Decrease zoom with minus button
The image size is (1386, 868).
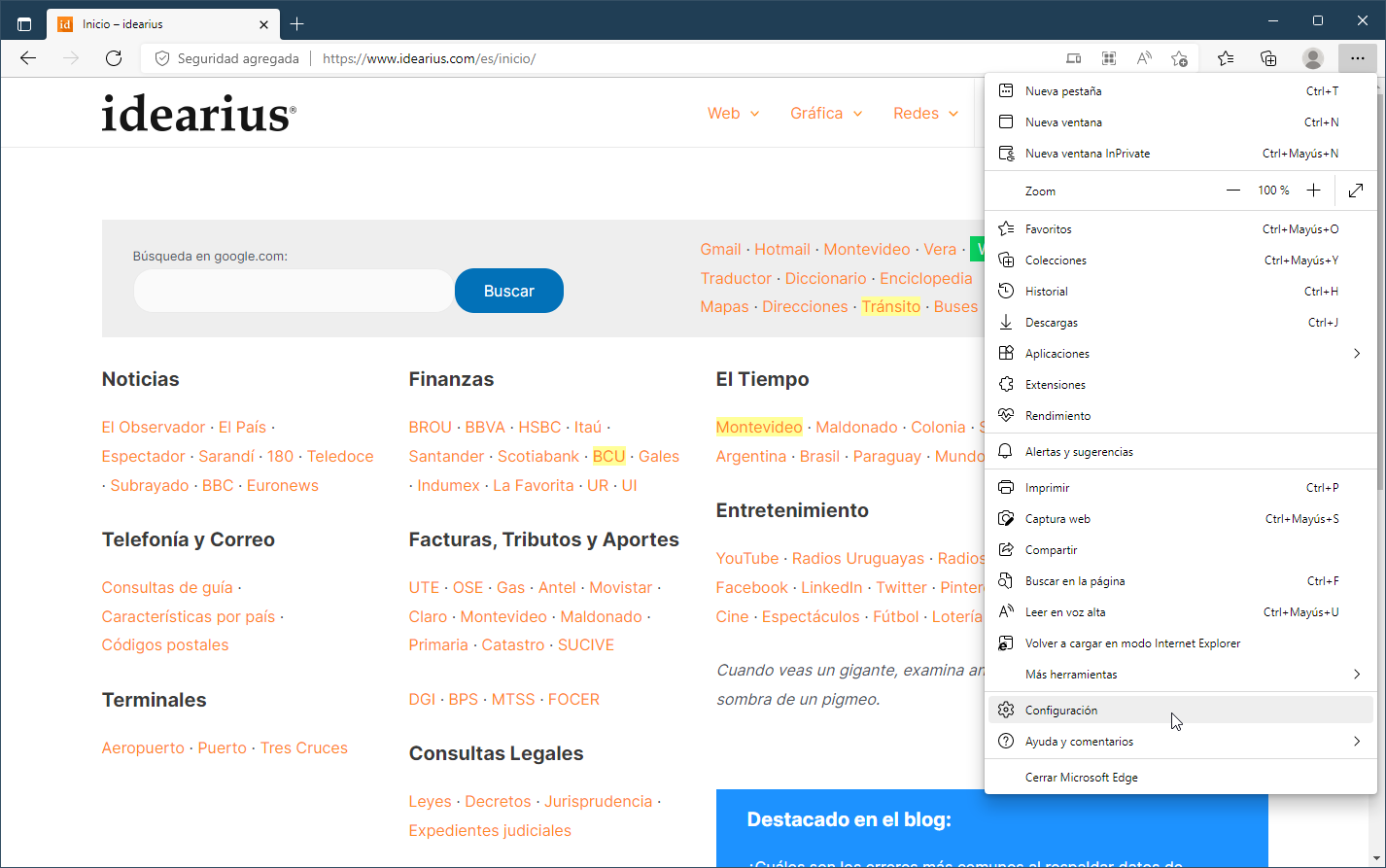tap(1233, 191)
